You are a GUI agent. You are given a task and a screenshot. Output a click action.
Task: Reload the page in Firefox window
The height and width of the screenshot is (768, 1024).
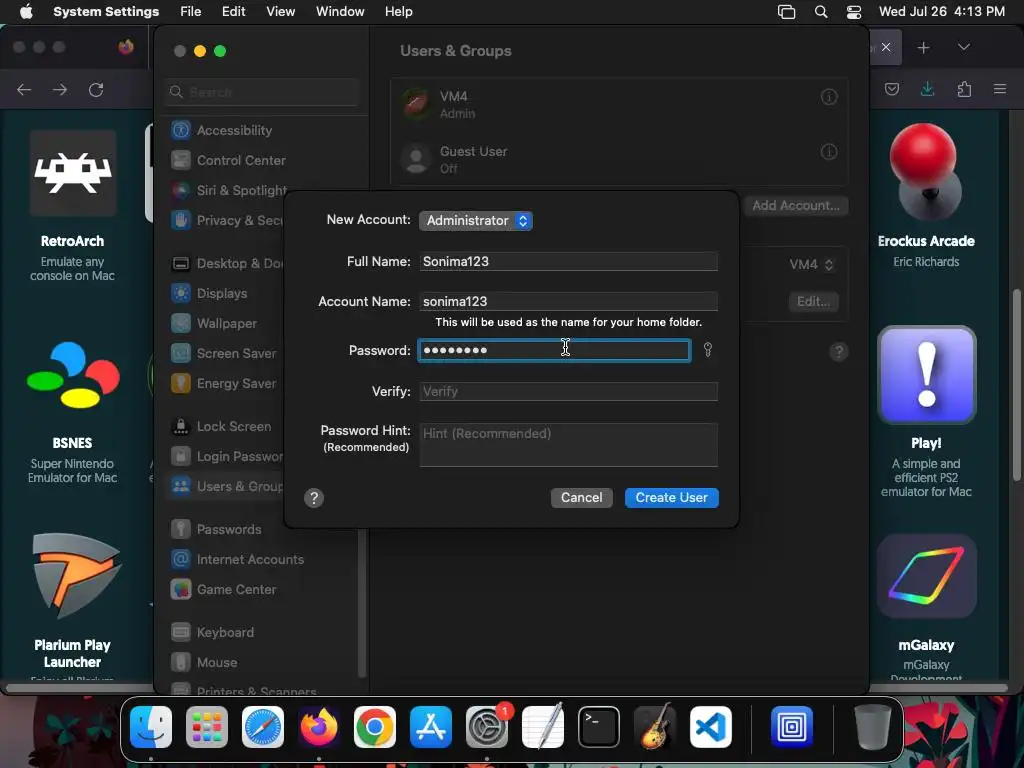tap(96, 89)
